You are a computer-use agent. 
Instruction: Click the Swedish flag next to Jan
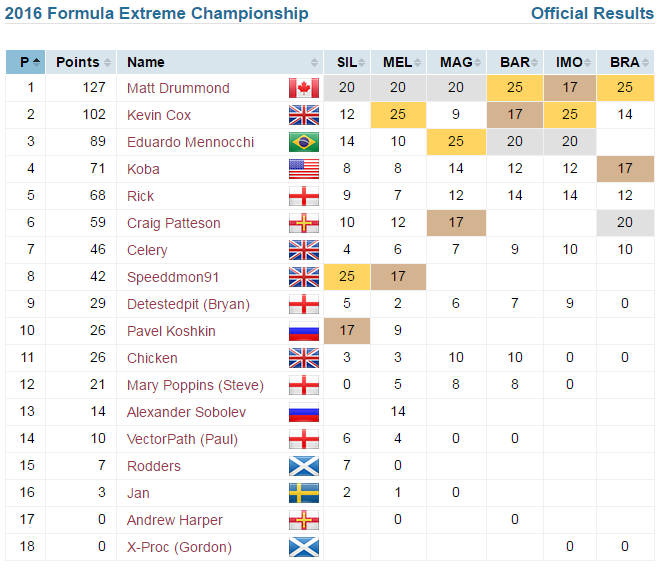pos(303,493)
